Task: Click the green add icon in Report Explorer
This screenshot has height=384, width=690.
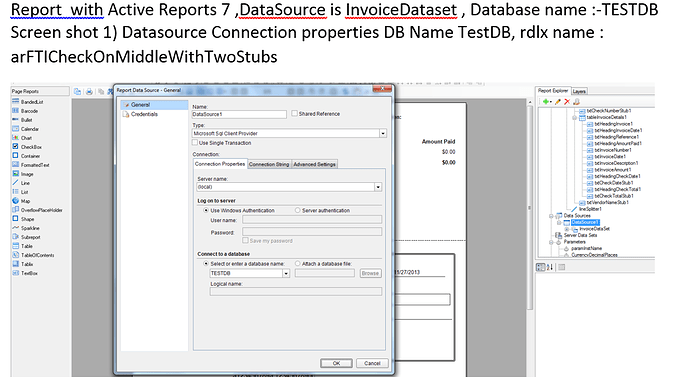Action: tap(546, 102)
